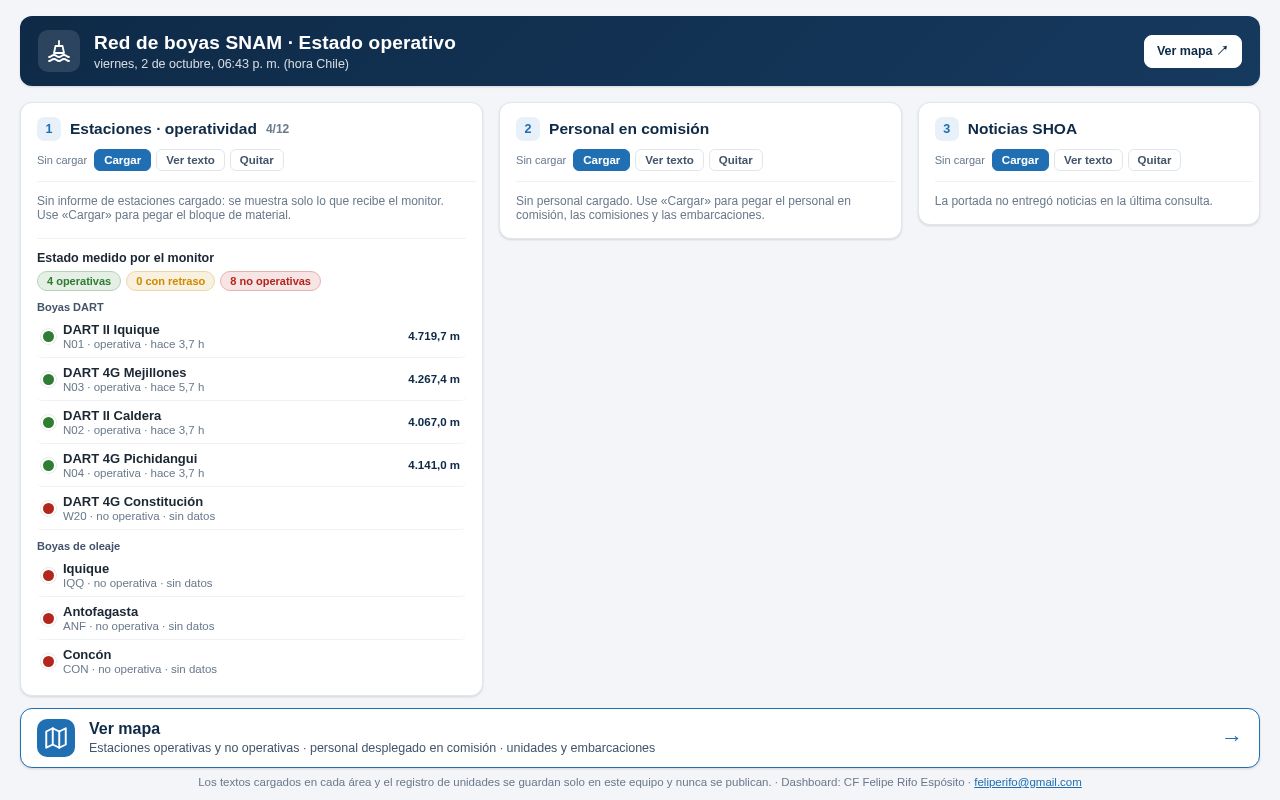Image resolution: width=1280 pixels, height=800 pixels.
Task: Click the 'Noticias SHOA' panel heading
Action: (1022, 129)
